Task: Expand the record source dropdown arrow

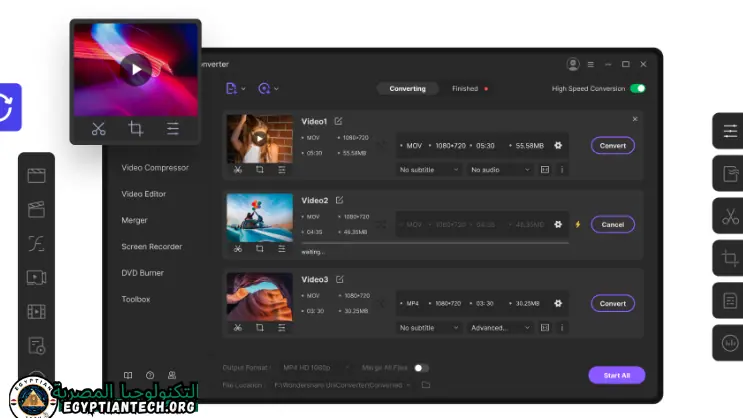Action: point(276,89)
